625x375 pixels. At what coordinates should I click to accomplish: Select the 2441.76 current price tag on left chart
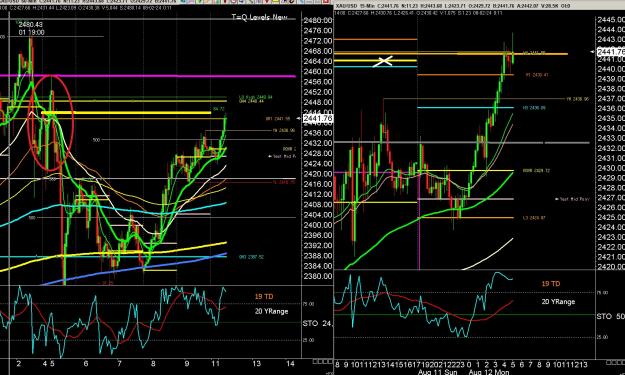(x=318, y=118)
